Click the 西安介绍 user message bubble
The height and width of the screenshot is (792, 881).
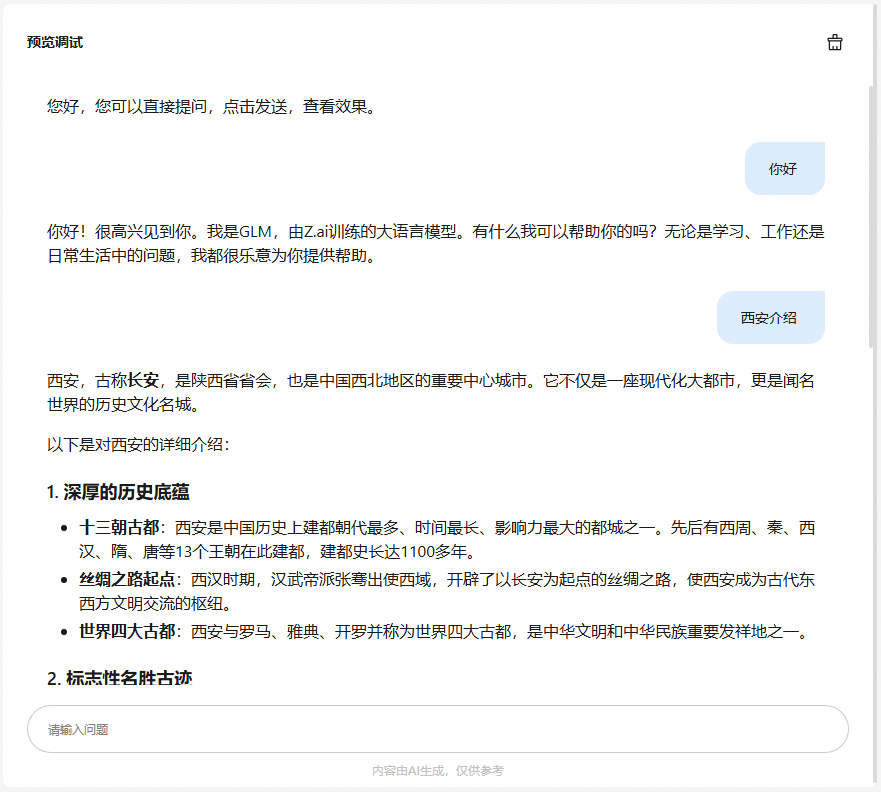tap(770, 317)
